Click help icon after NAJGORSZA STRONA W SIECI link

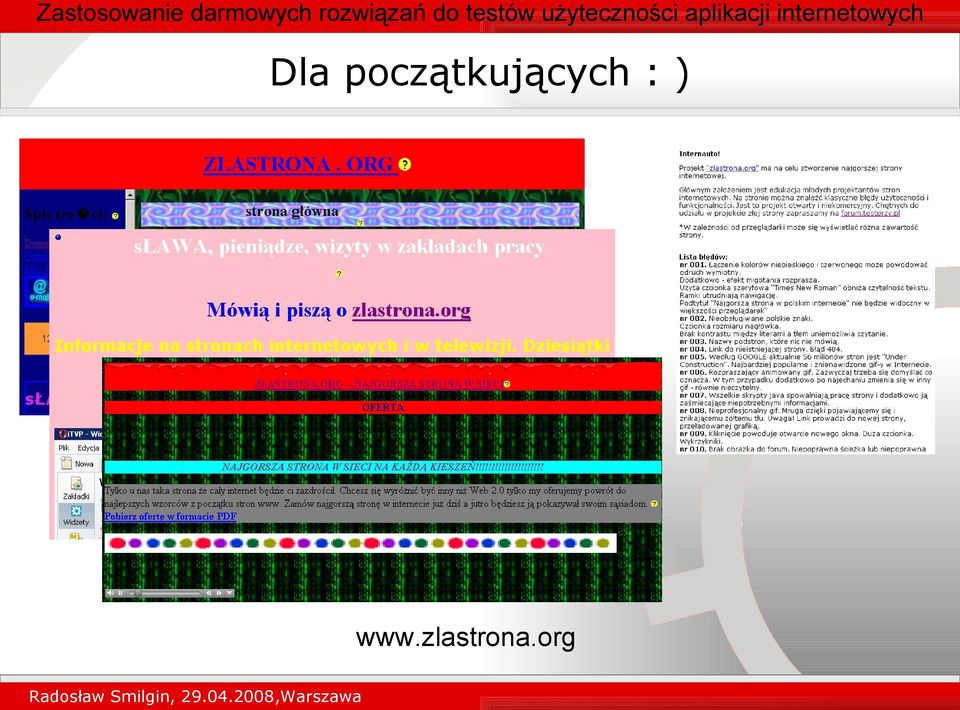pyautogui.click(x=507, y=384)
